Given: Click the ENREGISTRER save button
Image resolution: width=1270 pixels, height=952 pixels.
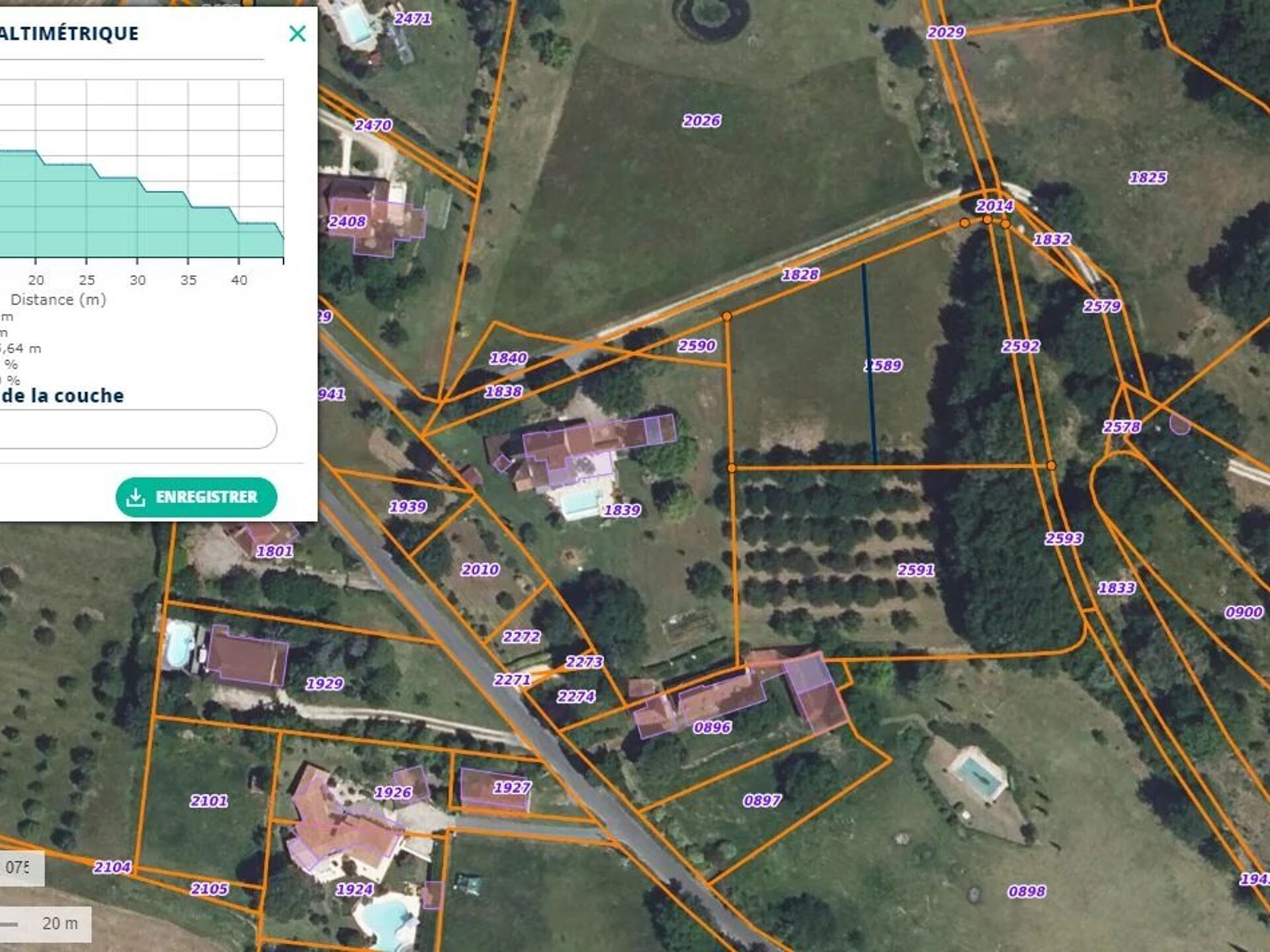Looking at the screenshot, I should 196,497.
